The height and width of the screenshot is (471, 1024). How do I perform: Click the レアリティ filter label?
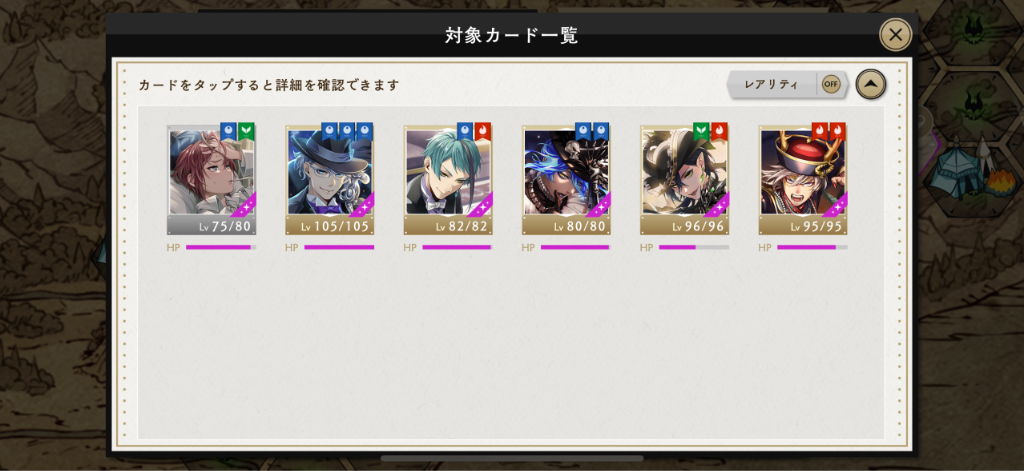(x=771, y=84)
